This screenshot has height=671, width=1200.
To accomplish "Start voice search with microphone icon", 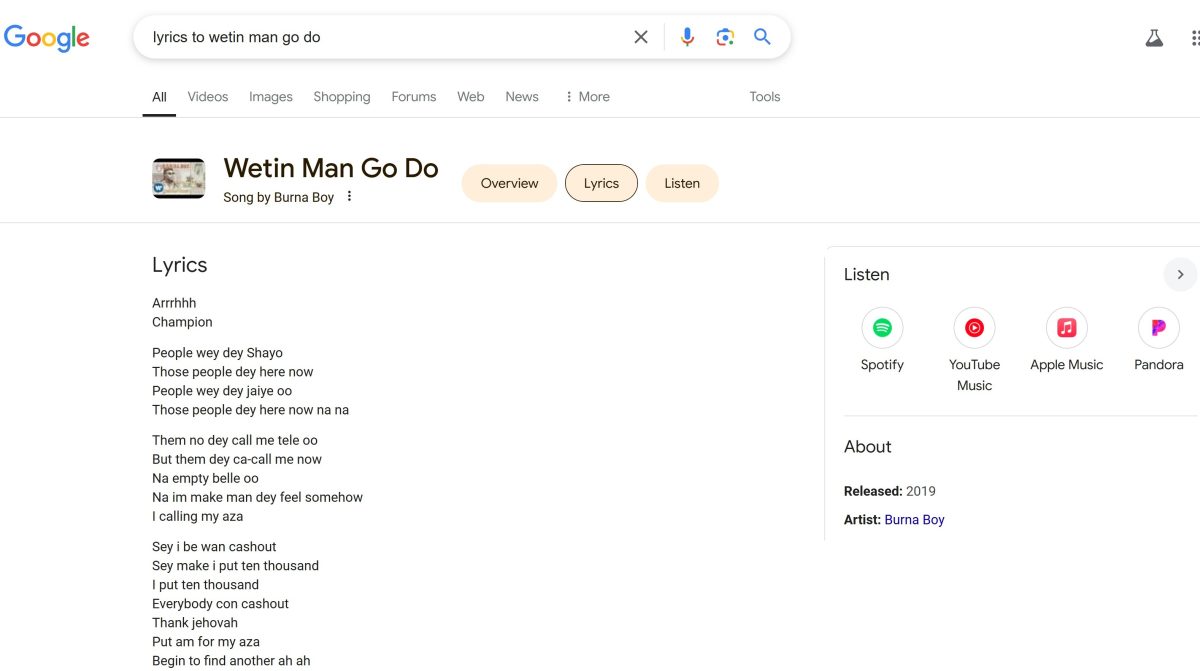I will click(x=687, y=37).
